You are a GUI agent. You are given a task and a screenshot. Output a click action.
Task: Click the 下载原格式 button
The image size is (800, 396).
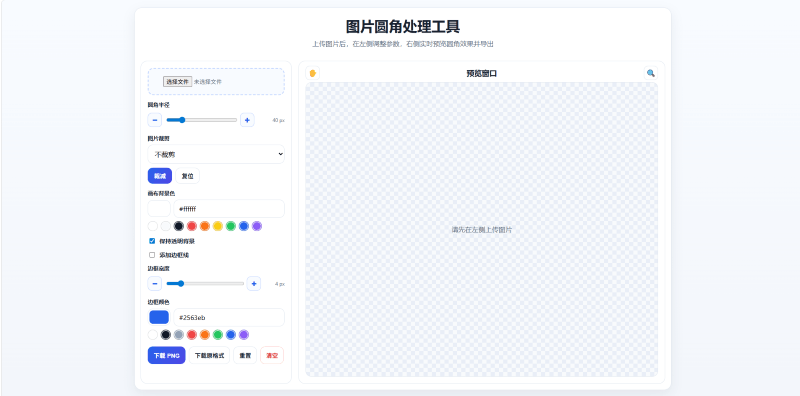point(209,356)
